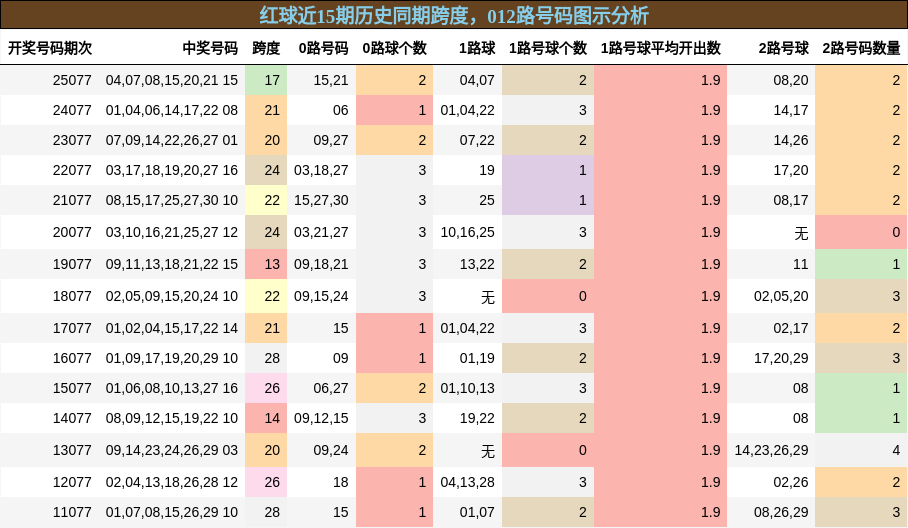
Task: Click period number 12077
Action: 72,482
